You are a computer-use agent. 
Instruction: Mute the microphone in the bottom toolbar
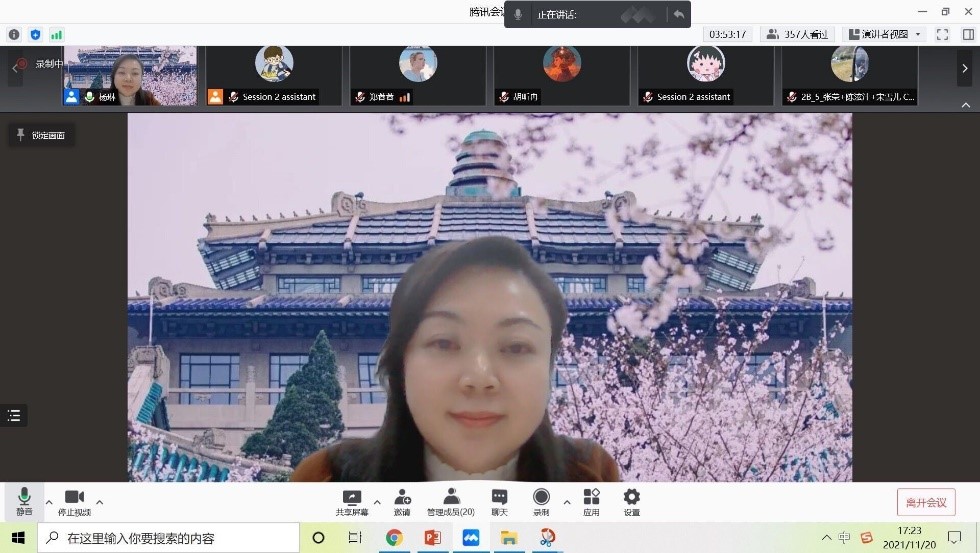tap(24, 501)
